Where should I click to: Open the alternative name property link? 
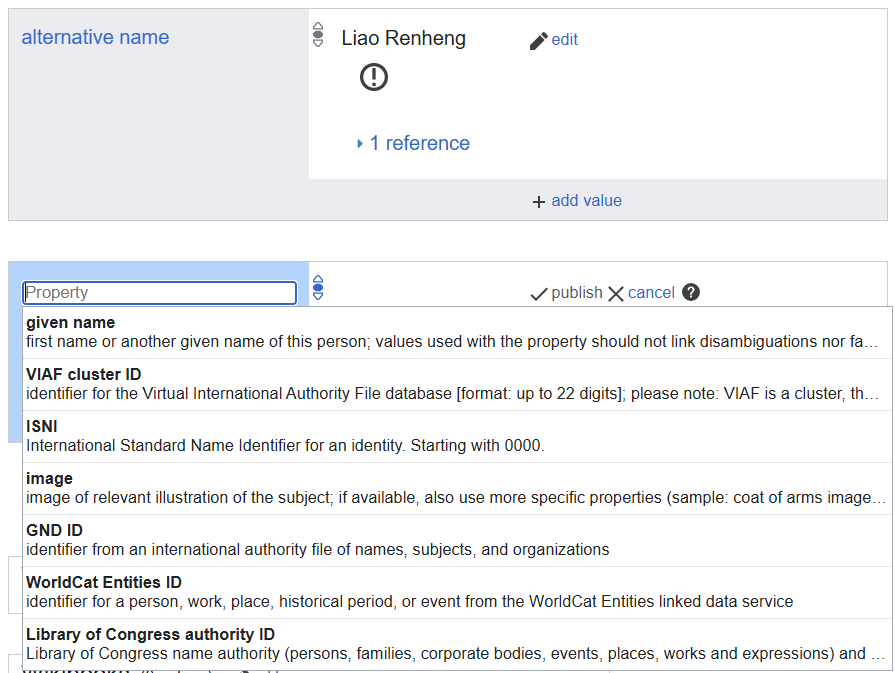(x=95, y=38)
